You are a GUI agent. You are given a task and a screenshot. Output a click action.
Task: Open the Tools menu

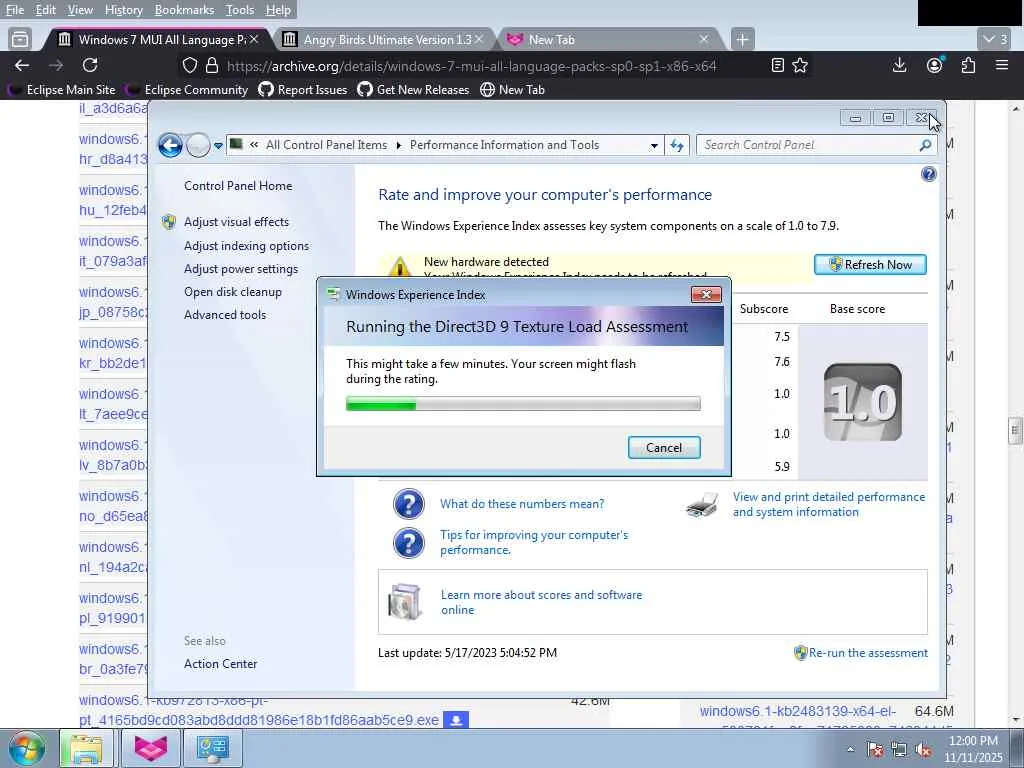pyautogui.click(x=240, y=10)
